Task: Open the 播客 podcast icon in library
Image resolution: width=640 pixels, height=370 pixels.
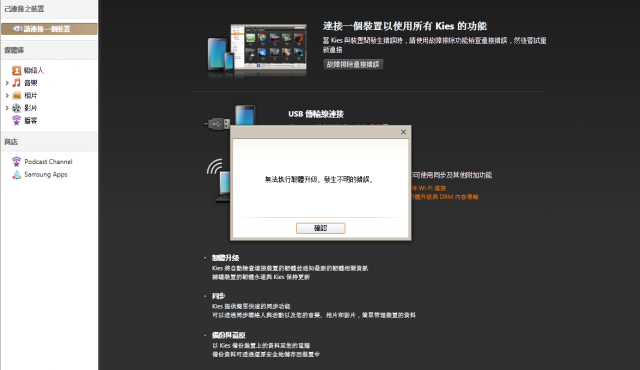Action: 16,120
